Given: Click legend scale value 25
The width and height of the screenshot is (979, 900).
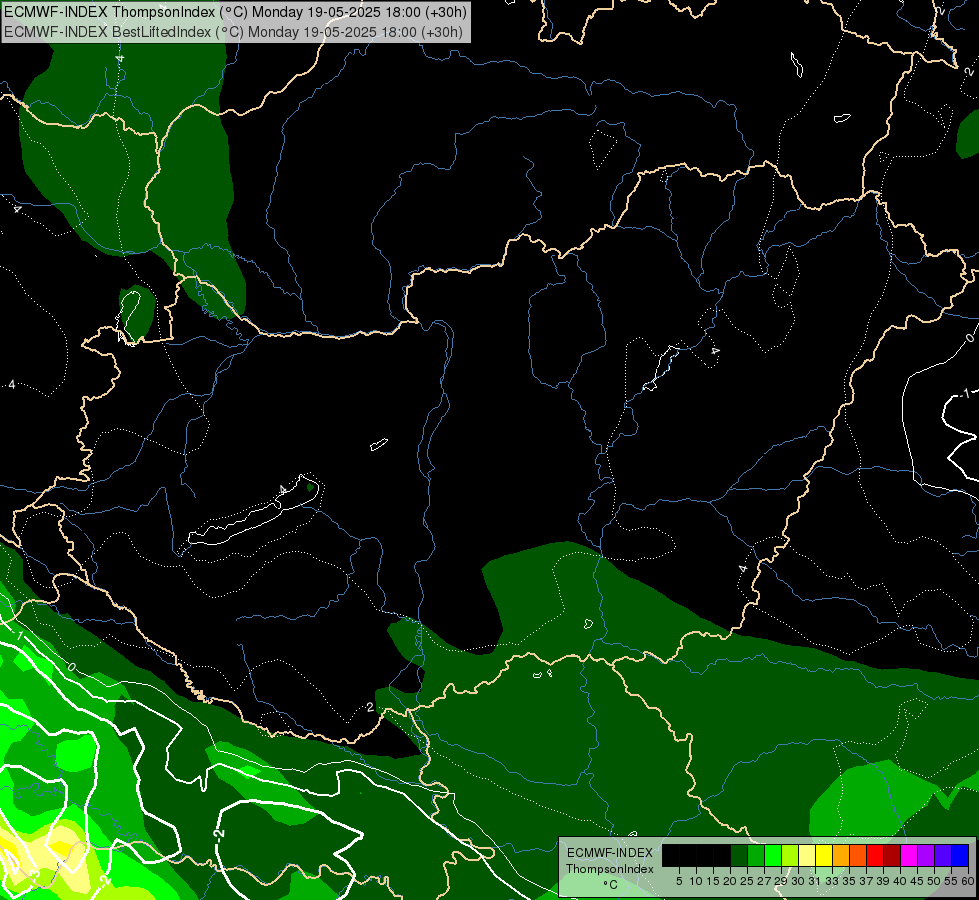Looking at the screenshot, I should pos(747,881).
